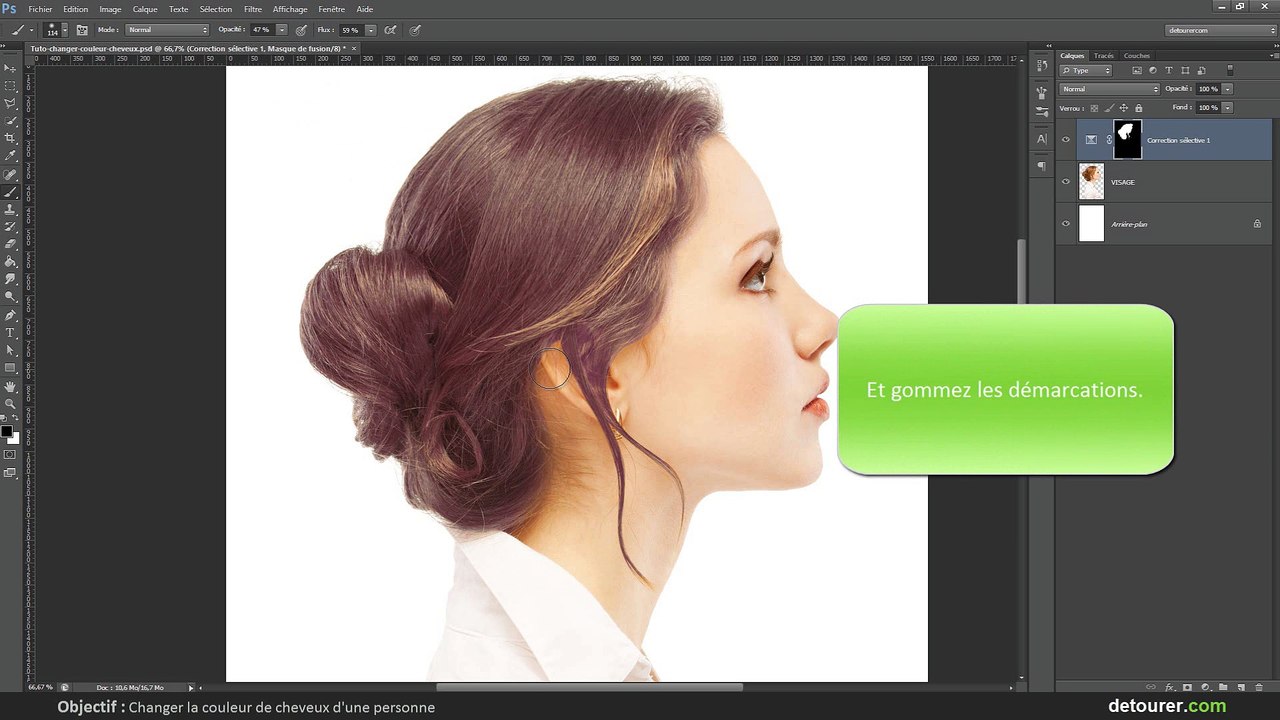The image size is (1280, 720).
Task: Open layer Fond dropdown arrow
Action: point(1227,107)
